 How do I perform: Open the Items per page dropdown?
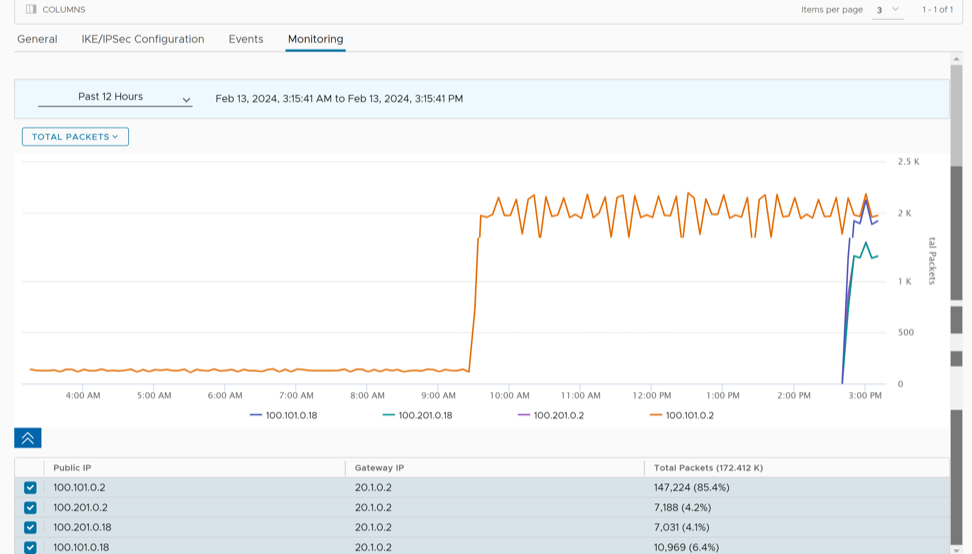[886, 10]
